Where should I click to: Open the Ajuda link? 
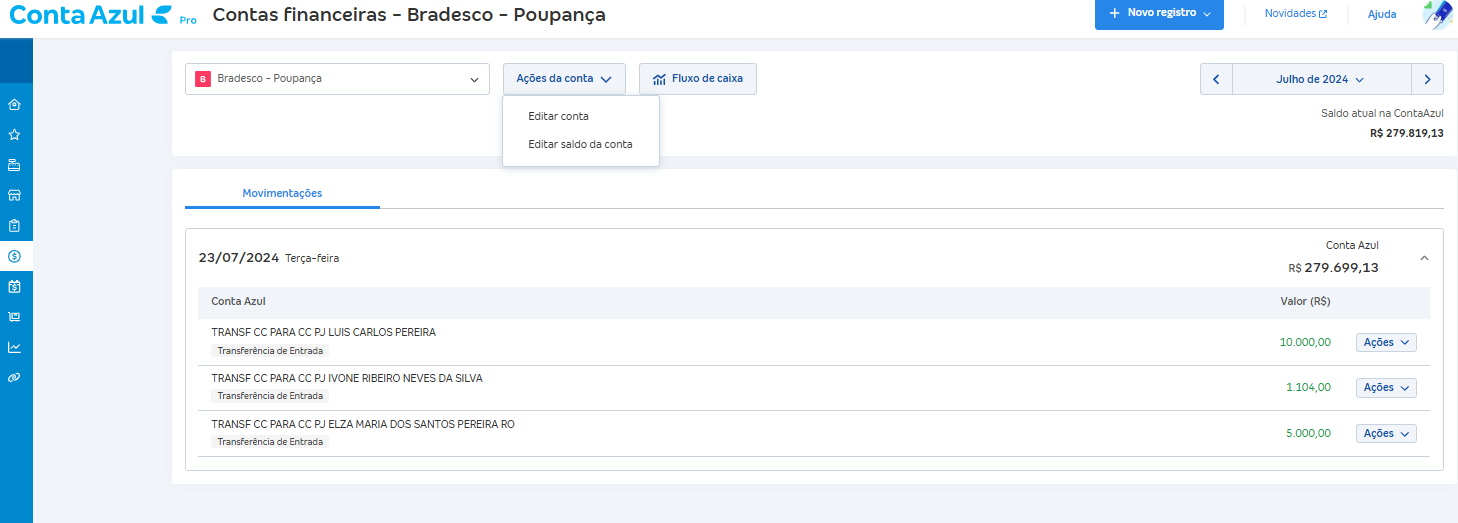1381,14
